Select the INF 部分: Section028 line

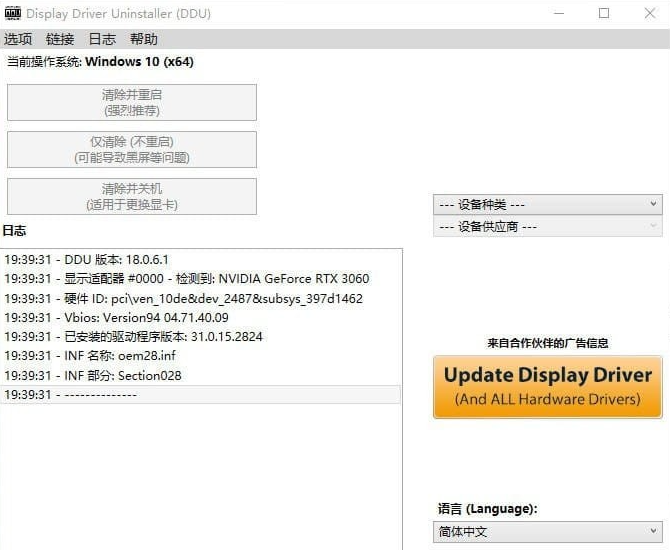[x=200, y=376]
